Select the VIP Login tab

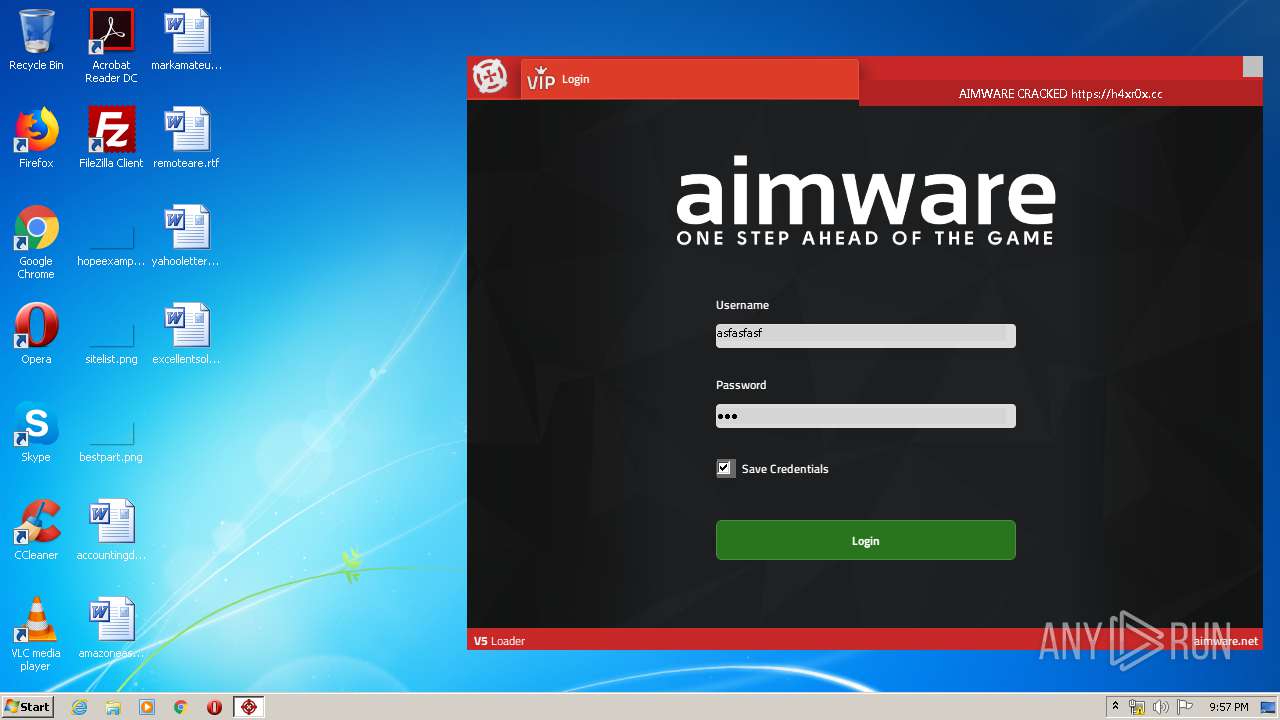tap(689, 79)
